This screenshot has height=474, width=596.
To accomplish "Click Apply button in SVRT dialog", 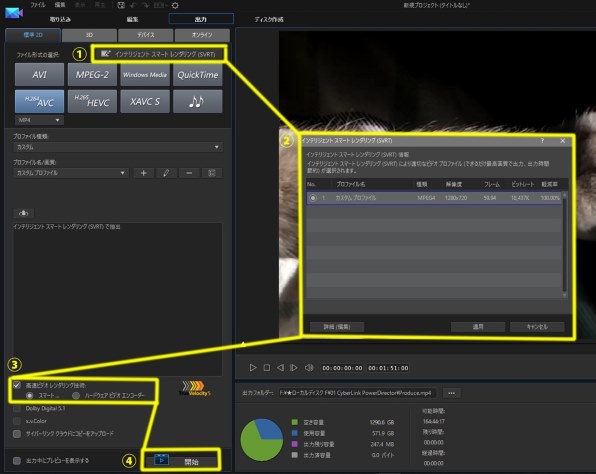I will 478,327.
